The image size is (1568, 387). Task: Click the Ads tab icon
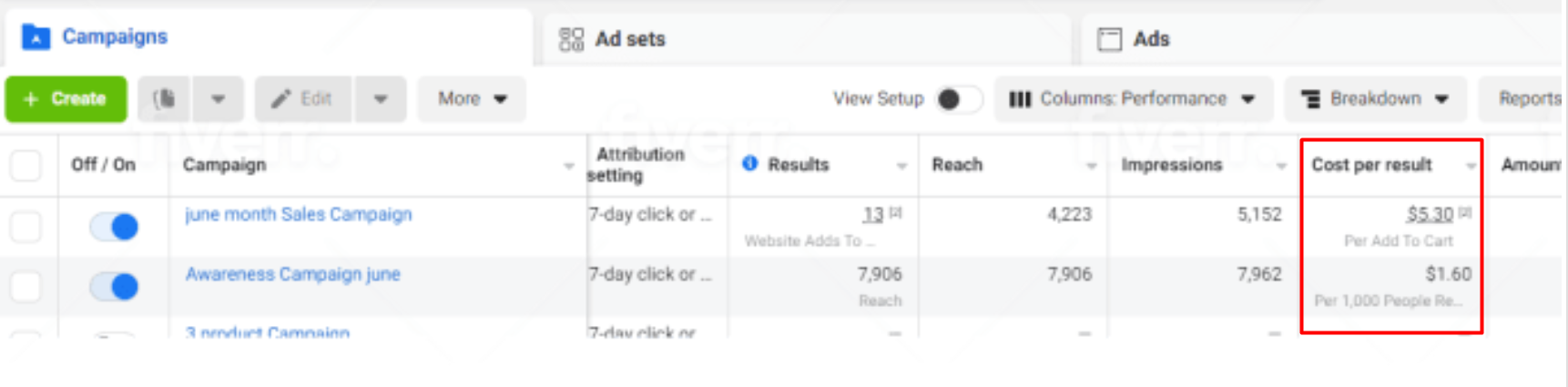[x=1109, y=39]
